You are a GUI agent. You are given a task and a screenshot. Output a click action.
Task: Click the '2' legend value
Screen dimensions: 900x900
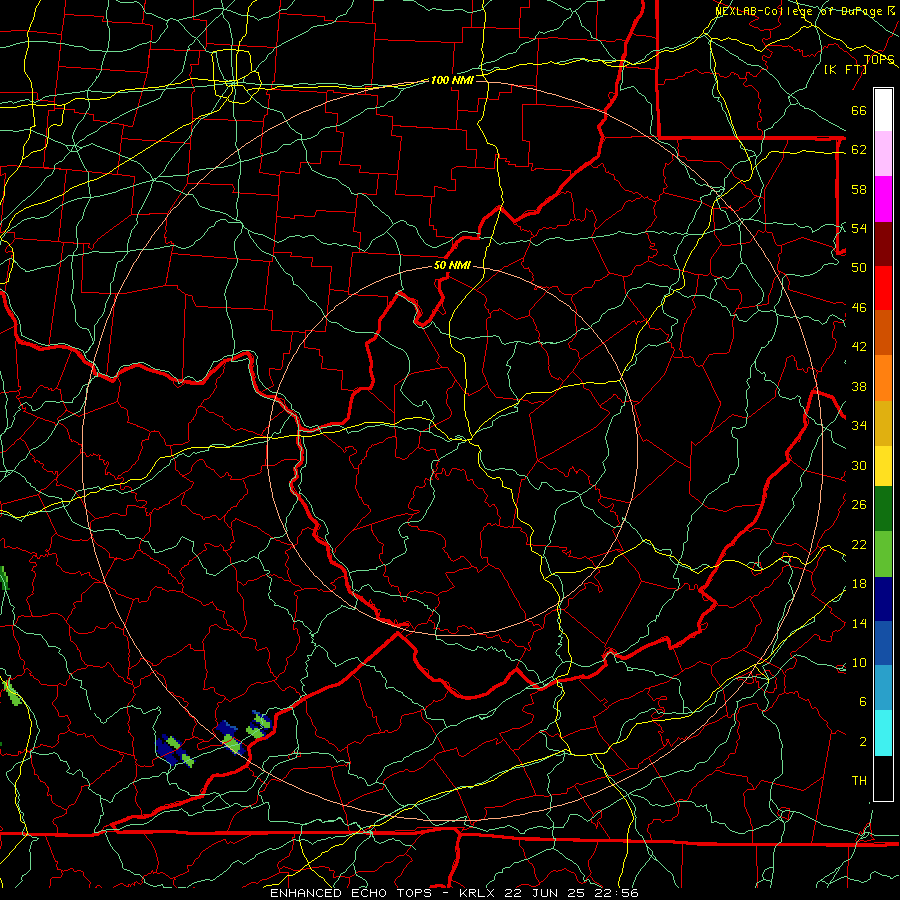(862, 742)
